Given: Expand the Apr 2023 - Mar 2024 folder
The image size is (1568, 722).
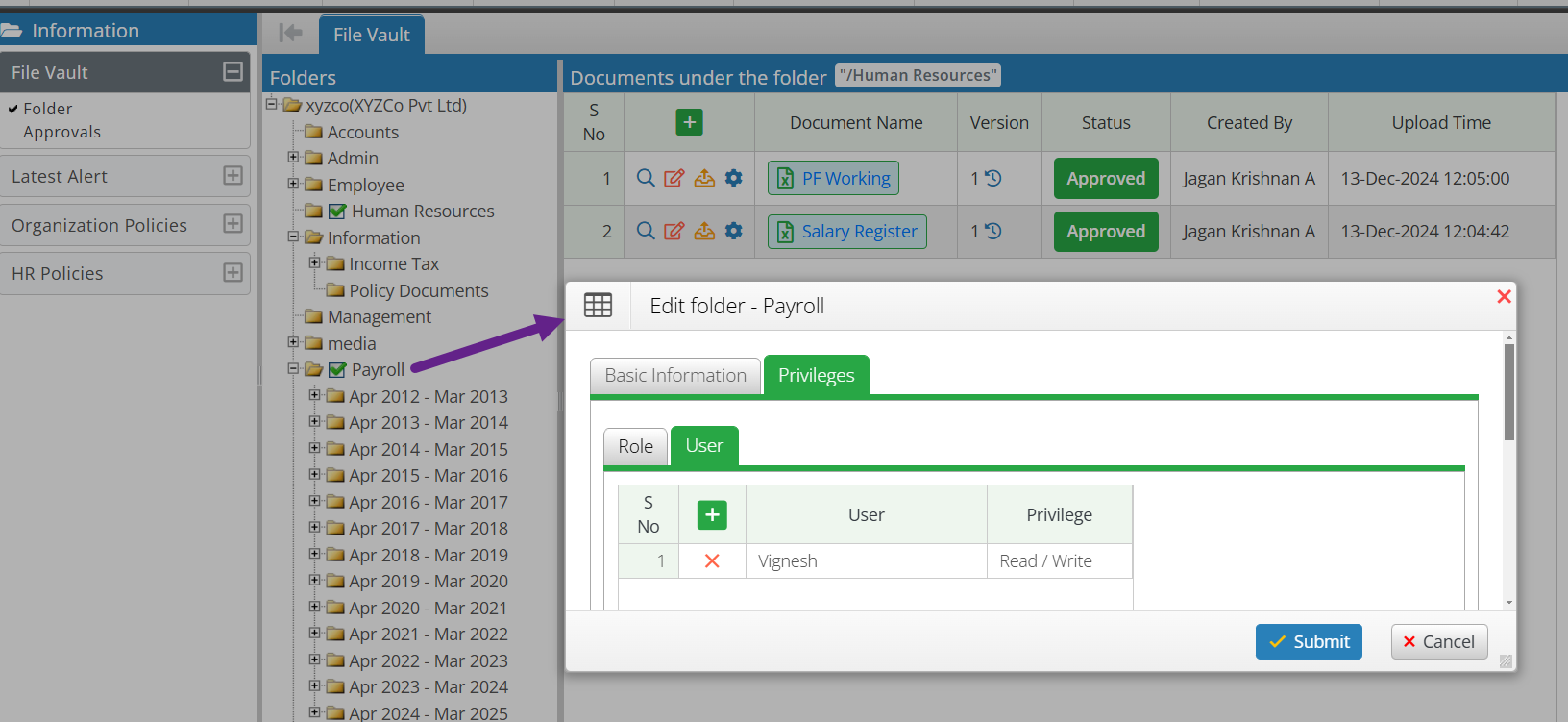Looking at the screenshot, I should 314,686.
